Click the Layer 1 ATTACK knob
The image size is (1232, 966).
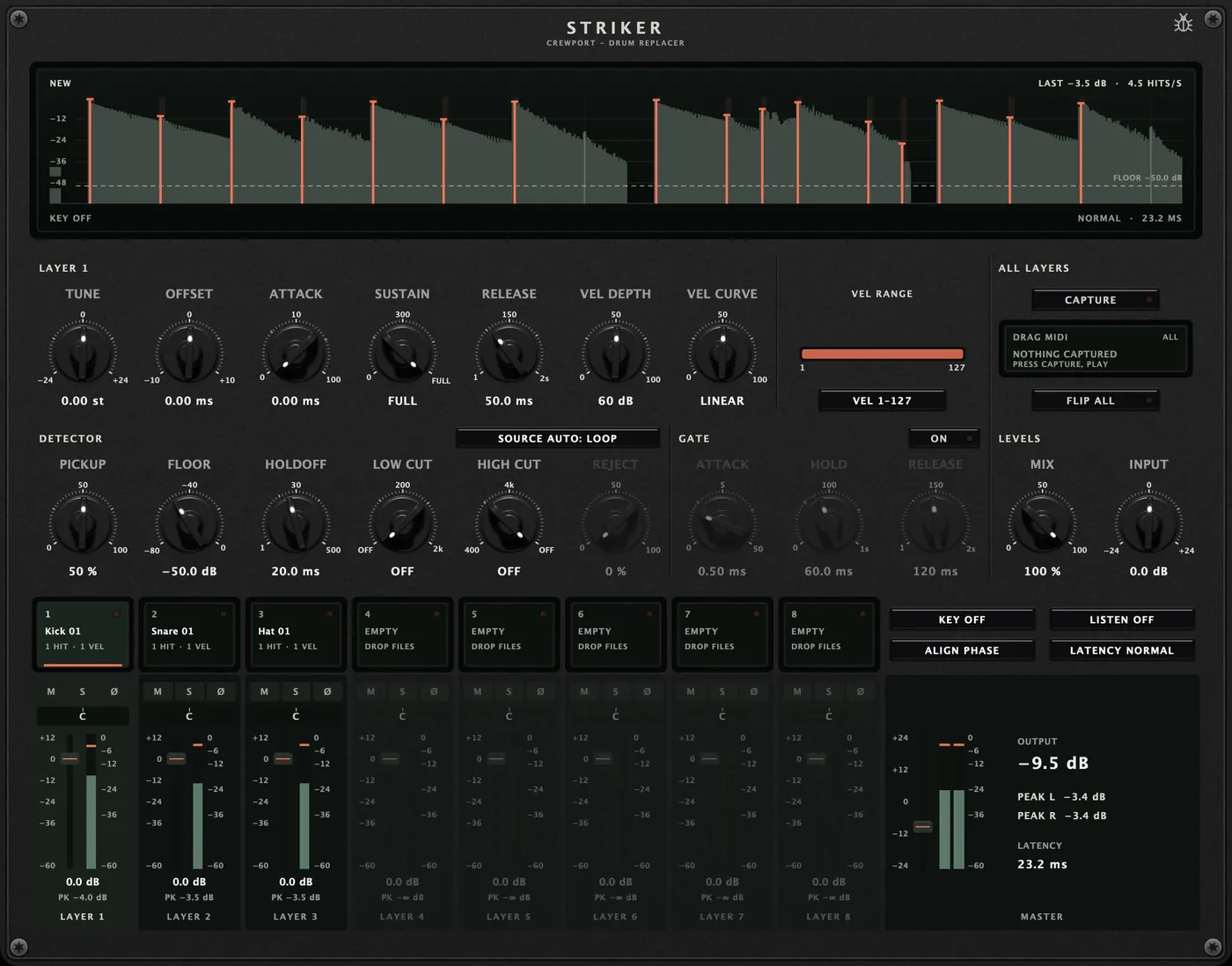coord(296,353)
